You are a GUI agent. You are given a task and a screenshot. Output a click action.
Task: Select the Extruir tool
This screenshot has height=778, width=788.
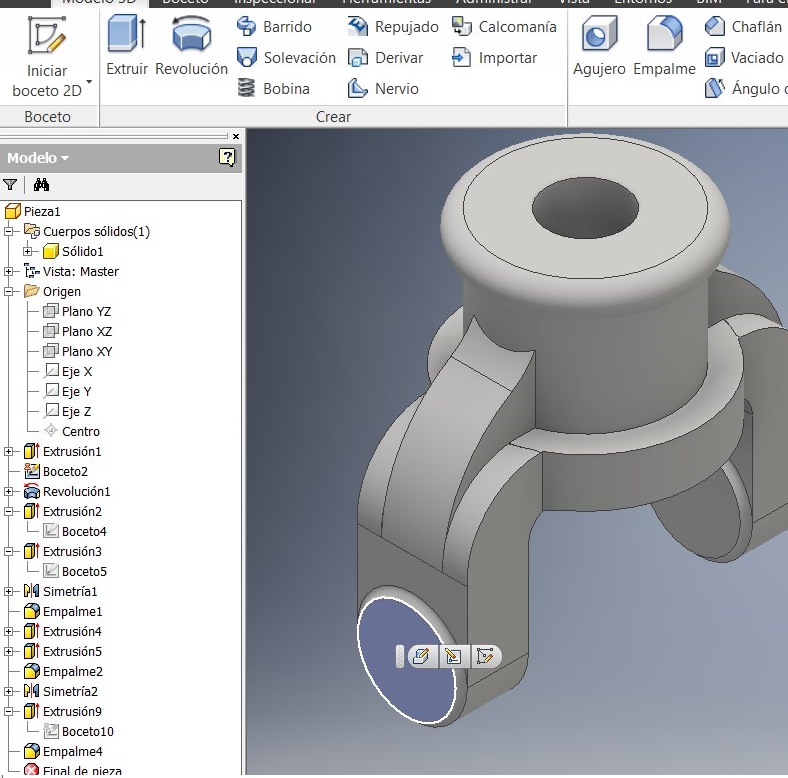[x=127, y=45]
